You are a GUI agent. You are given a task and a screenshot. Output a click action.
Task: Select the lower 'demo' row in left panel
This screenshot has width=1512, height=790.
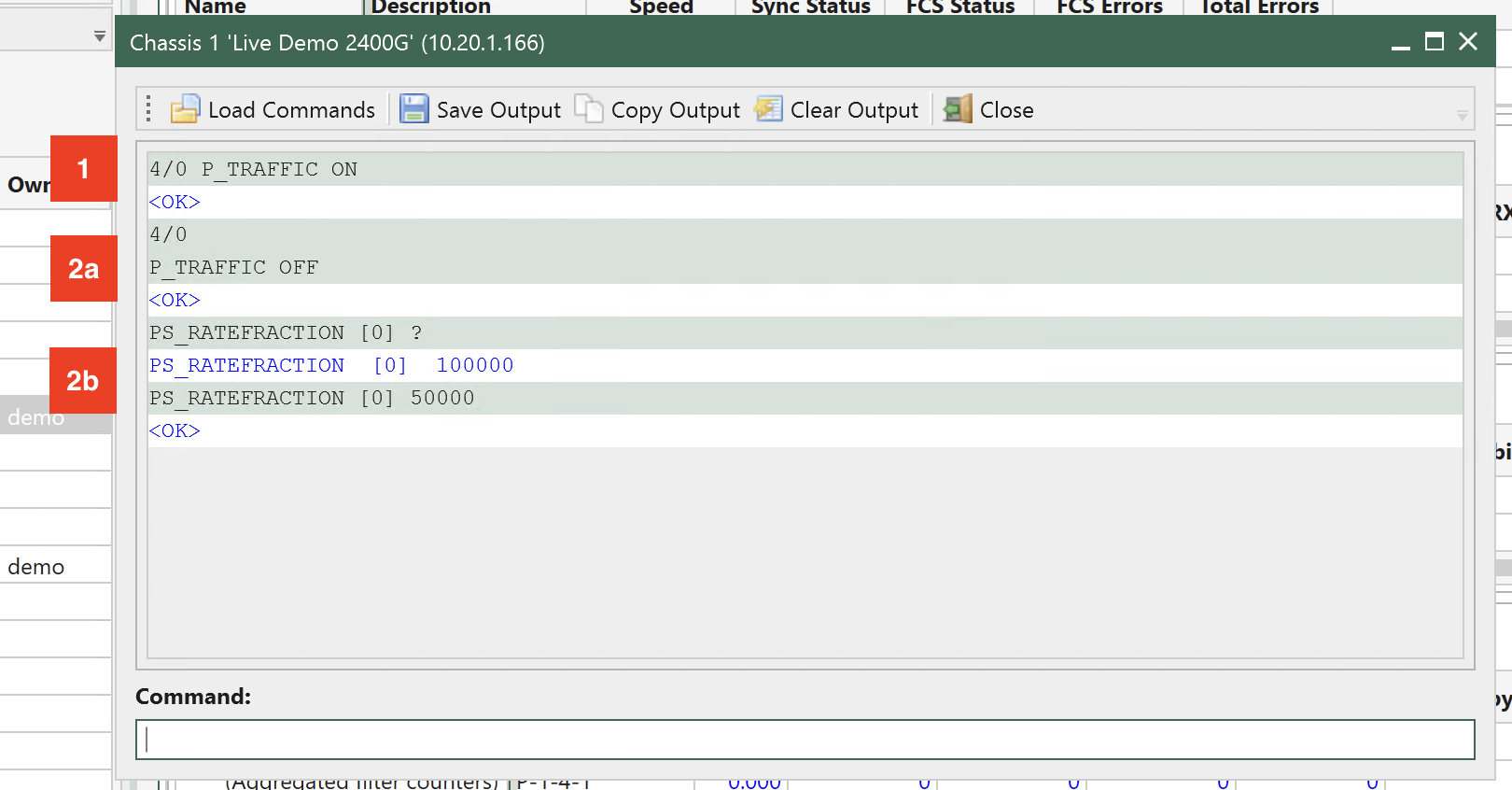(x=56, y=566)
